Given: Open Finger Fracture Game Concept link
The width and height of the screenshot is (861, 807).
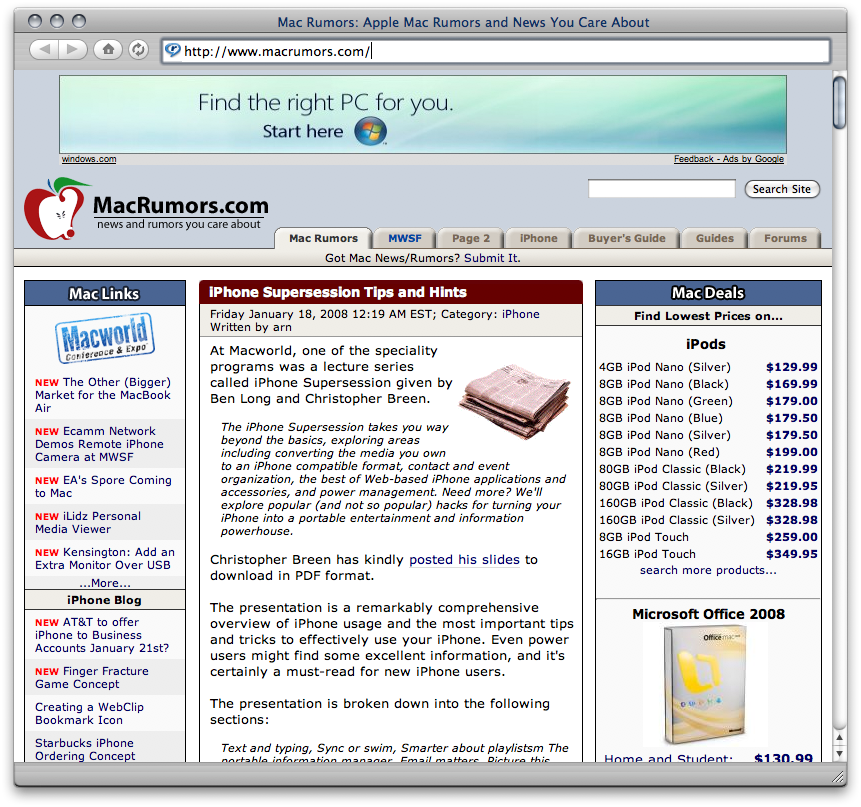Looking at the screenshot, I should click(92, 677).
